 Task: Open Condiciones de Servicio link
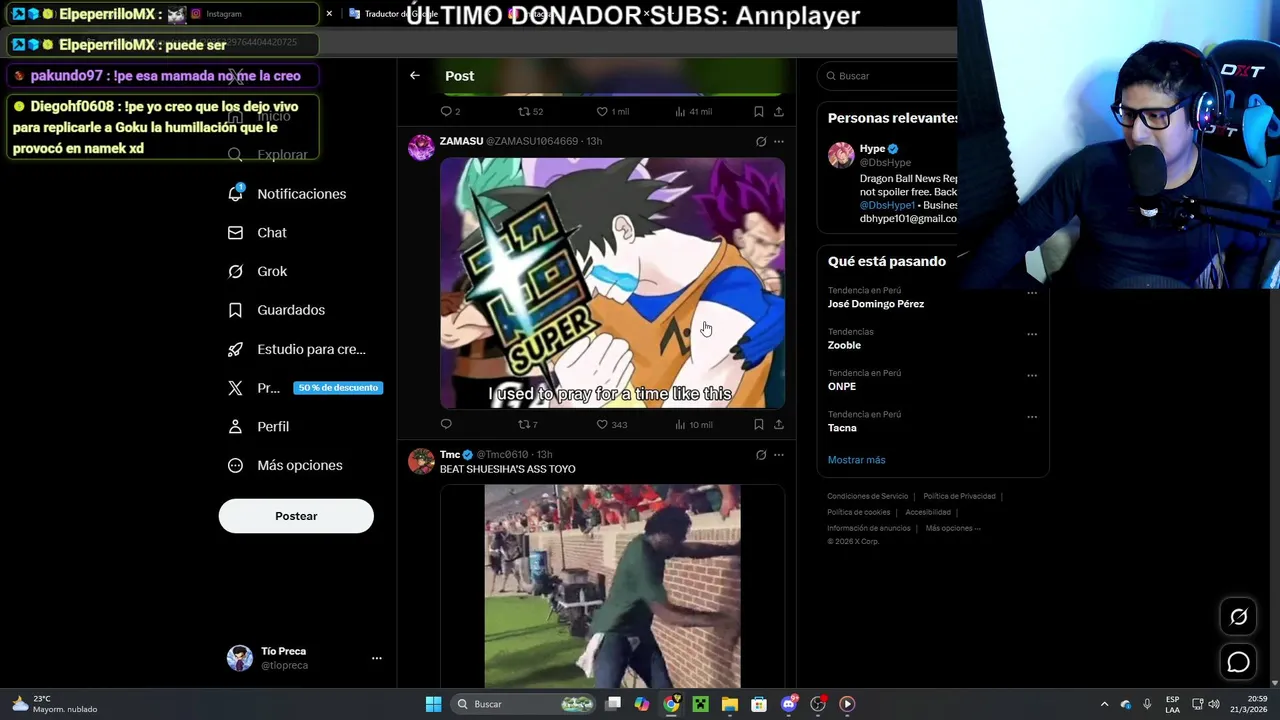click(867, 496)
